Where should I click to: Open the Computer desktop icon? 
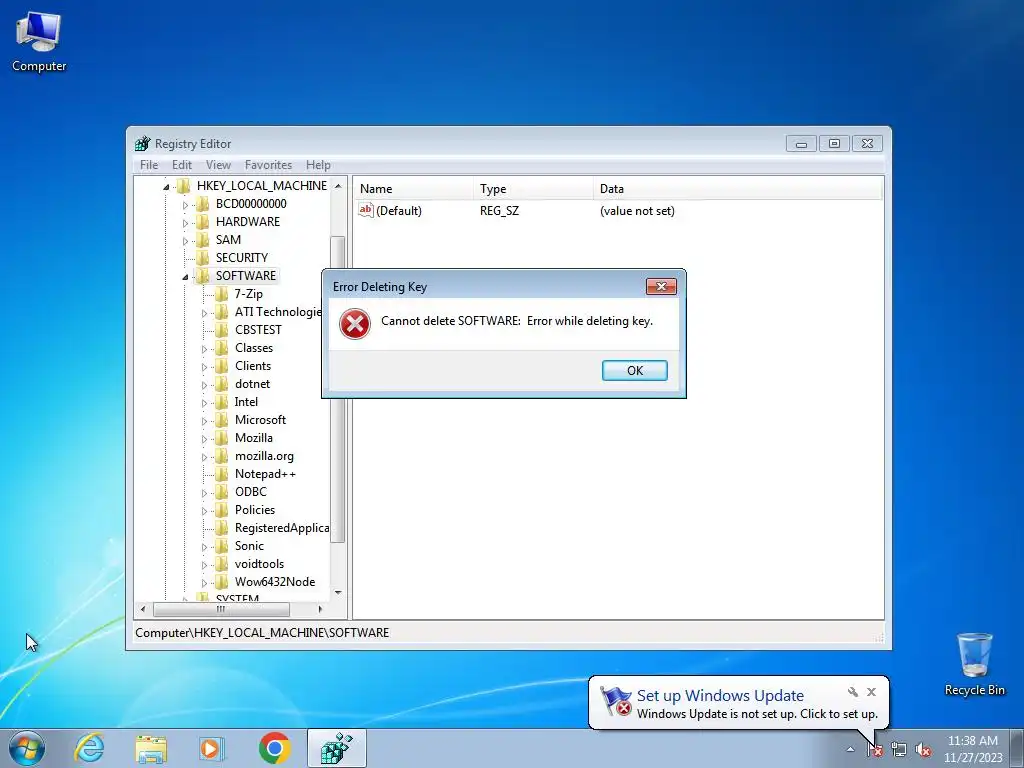click(x=39, y=40)
